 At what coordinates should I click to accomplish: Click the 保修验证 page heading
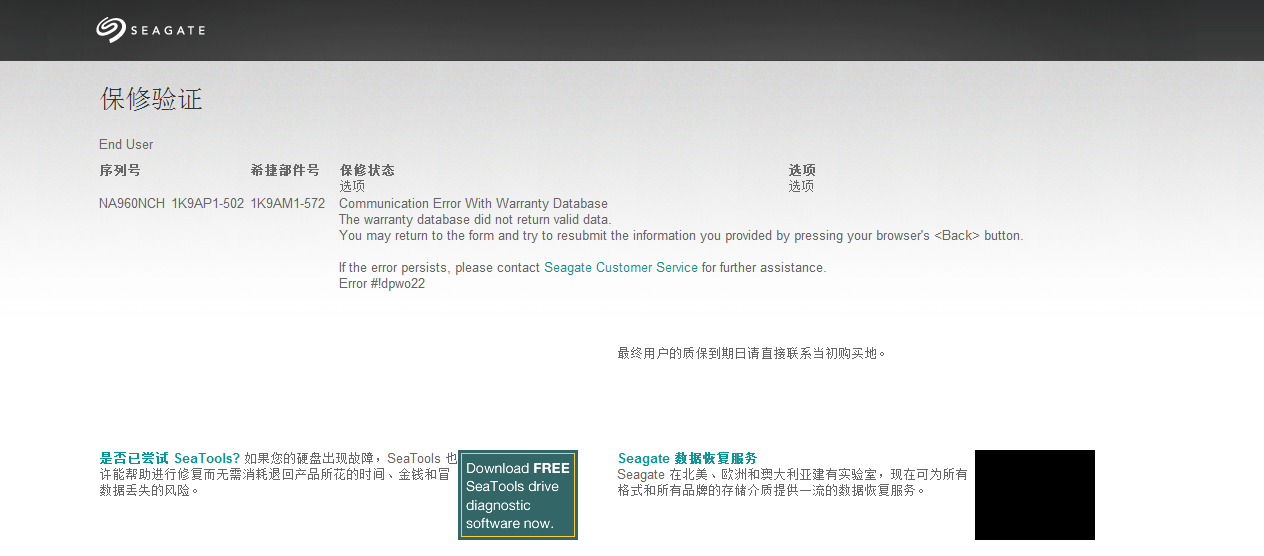(x=151, y=99)
